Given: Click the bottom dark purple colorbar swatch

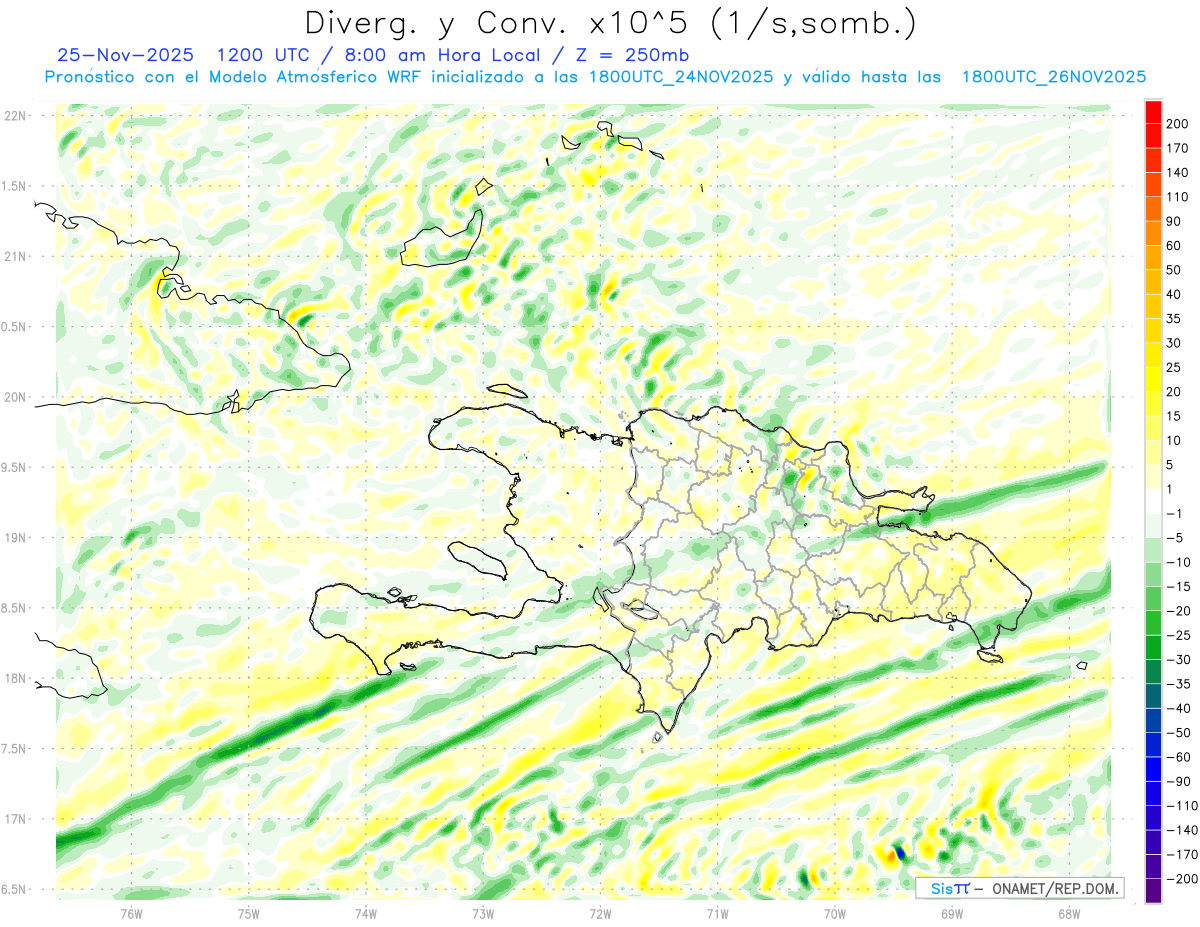Looking at the screenshot, I should (x=1153, y=891).
